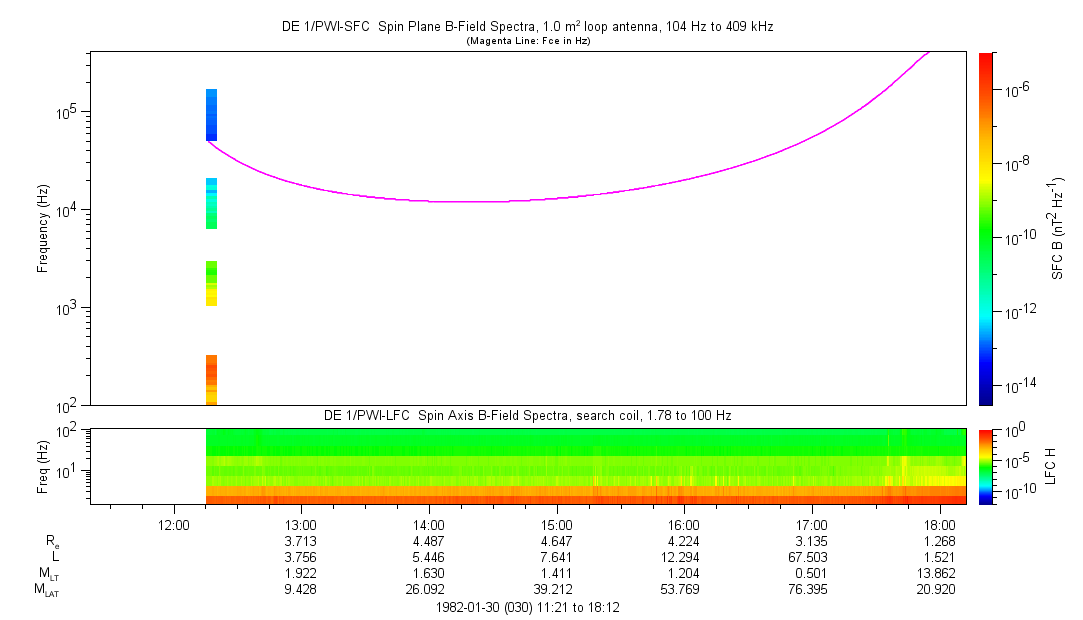
Task: Click the L value 67.503
Action: click(x=811, y=556)
